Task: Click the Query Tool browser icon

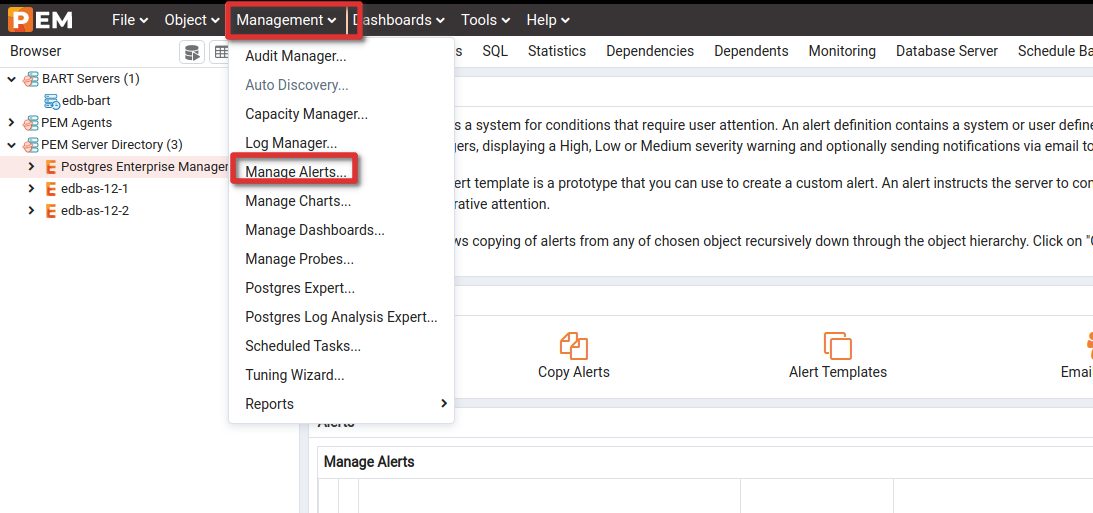Action: click(x=192, y=52)
